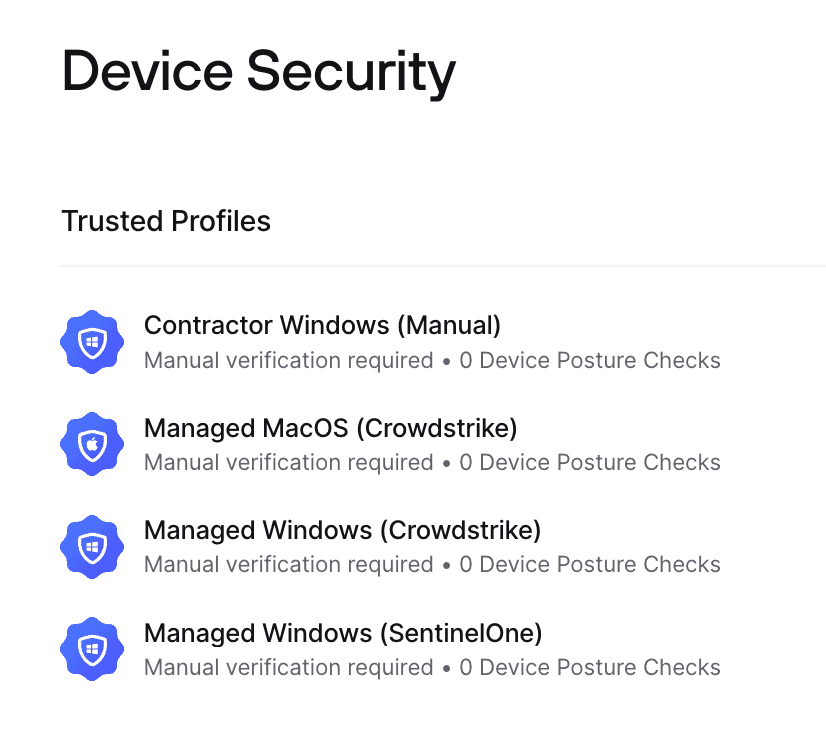Screen dimensions: 826x736
Task: Open the Contractor Windows (Manual) profile
Action: pyautogui.click(x=322, y=325)
